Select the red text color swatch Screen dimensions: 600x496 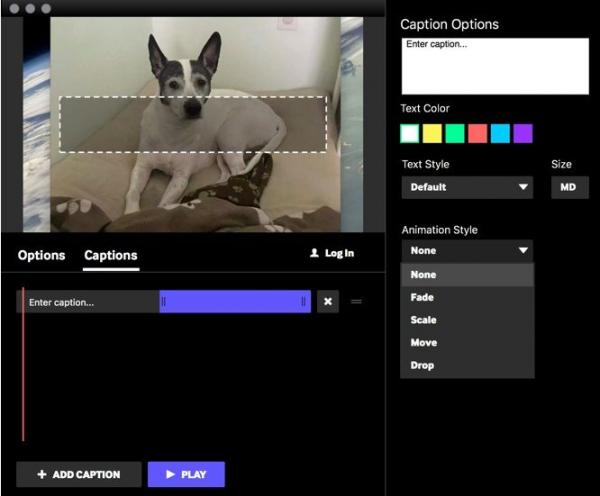pos(478,133)
